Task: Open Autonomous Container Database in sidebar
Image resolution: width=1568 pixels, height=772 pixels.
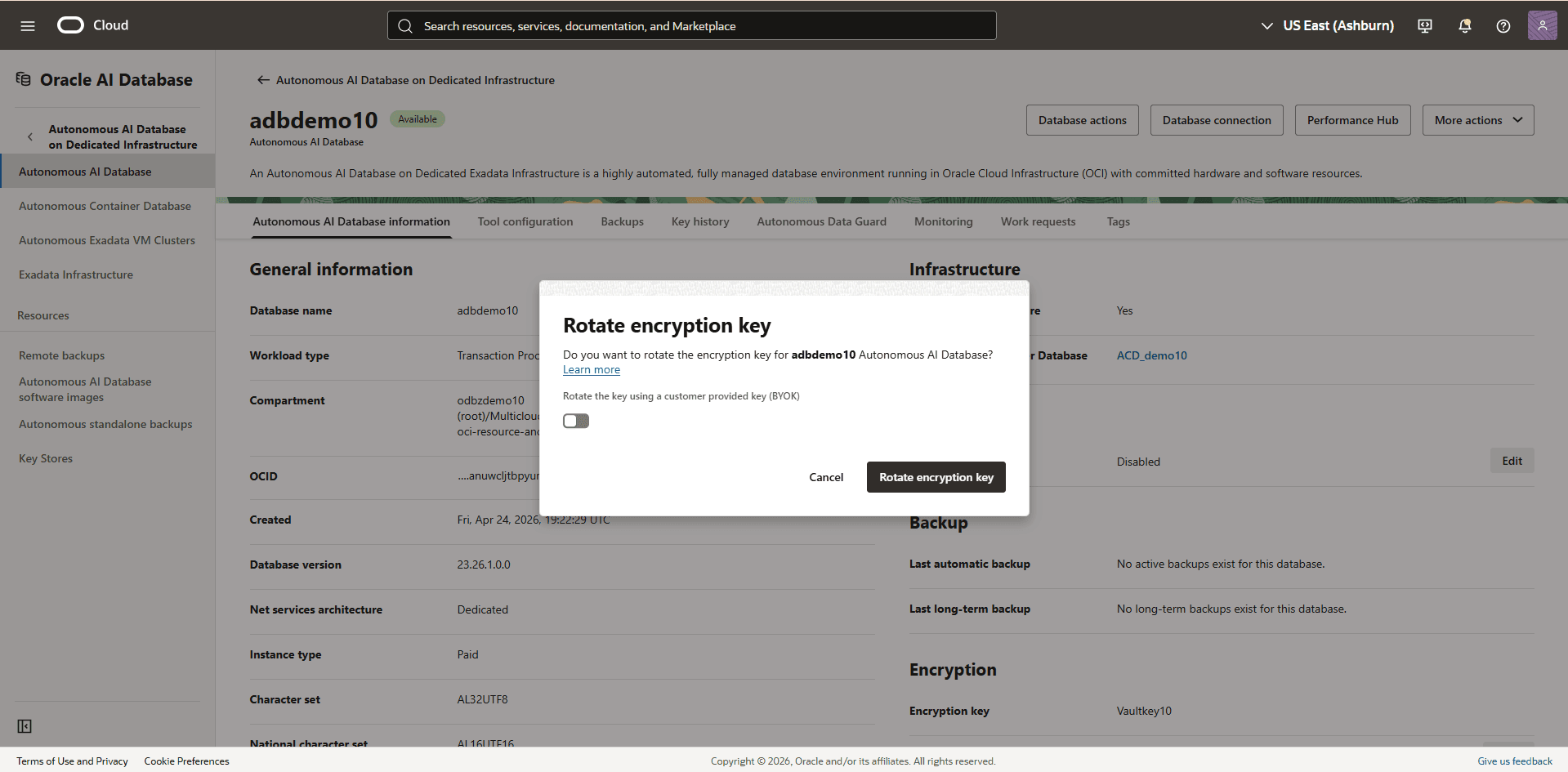Action: click(x=105, y=206)
